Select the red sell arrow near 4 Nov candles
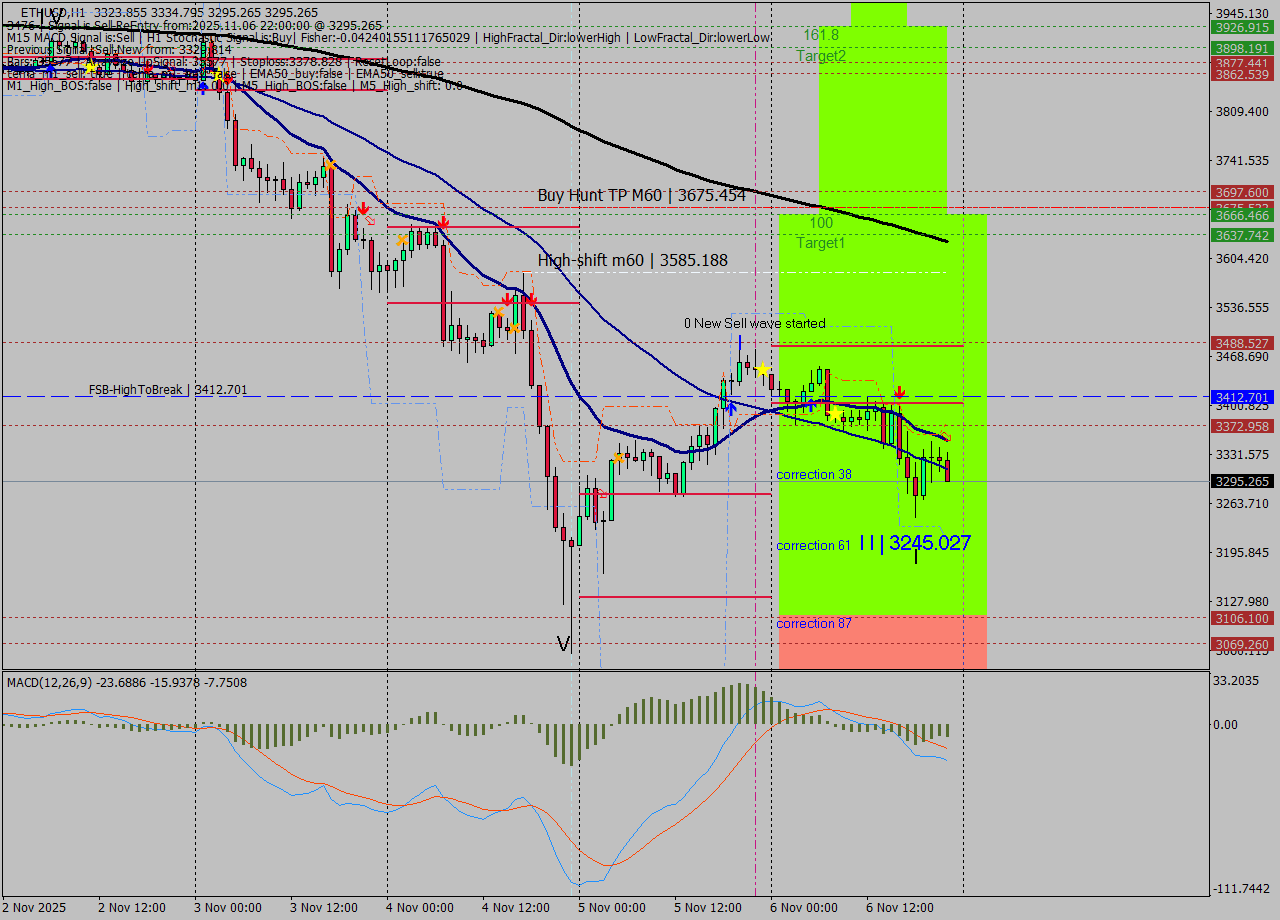 (x=444, y=221)
